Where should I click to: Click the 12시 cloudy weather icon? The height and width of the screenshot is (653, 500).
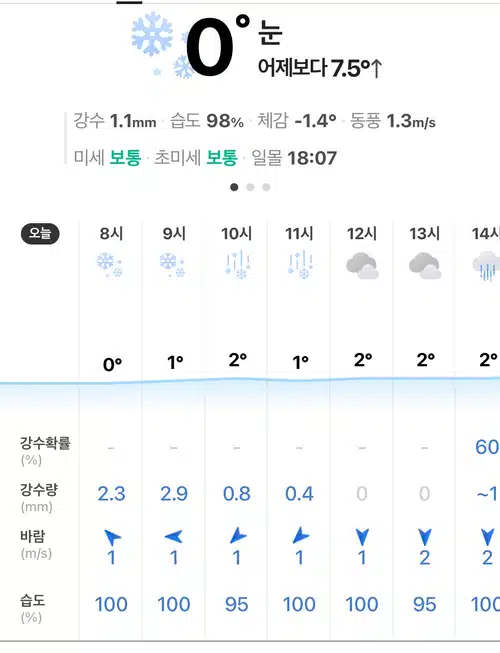[x=362, y=265]
